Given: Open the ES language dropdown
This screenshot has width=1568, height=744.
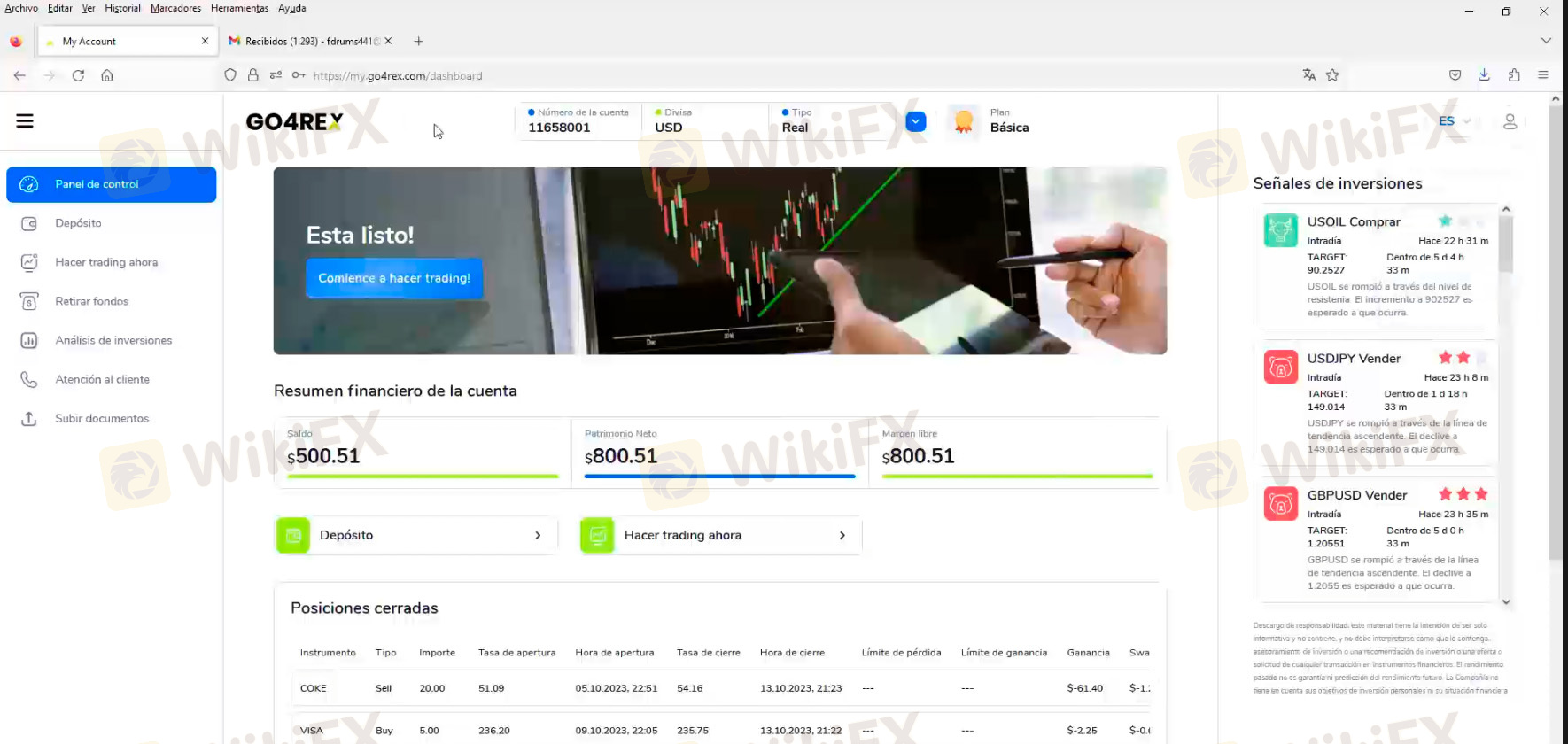Looking at the screenshot, I should point(1455,121).
